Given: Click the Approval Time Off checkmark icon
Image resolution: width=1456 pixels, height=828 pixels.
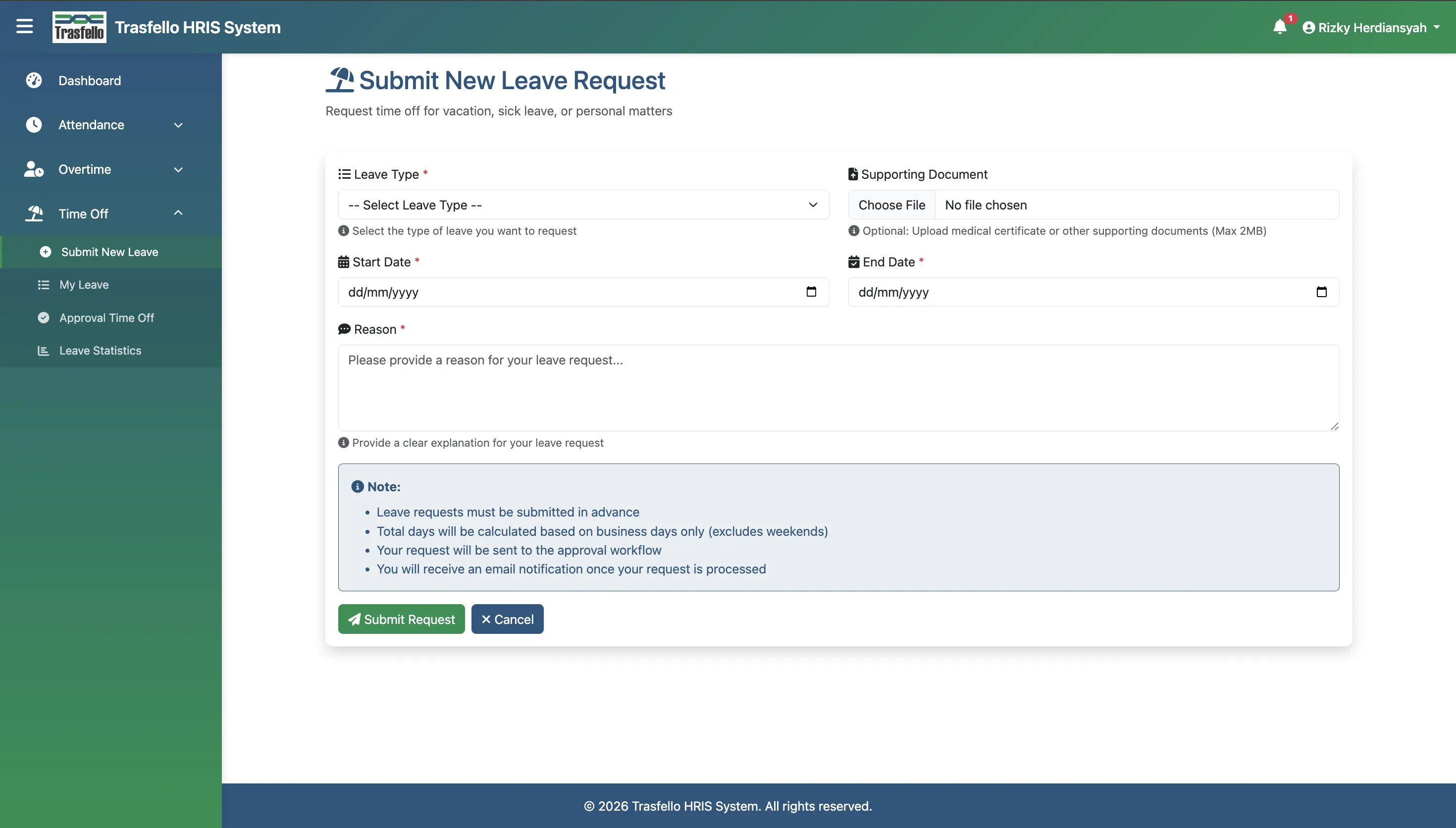Looking at the screenshot, I should (x=43, y=317).
